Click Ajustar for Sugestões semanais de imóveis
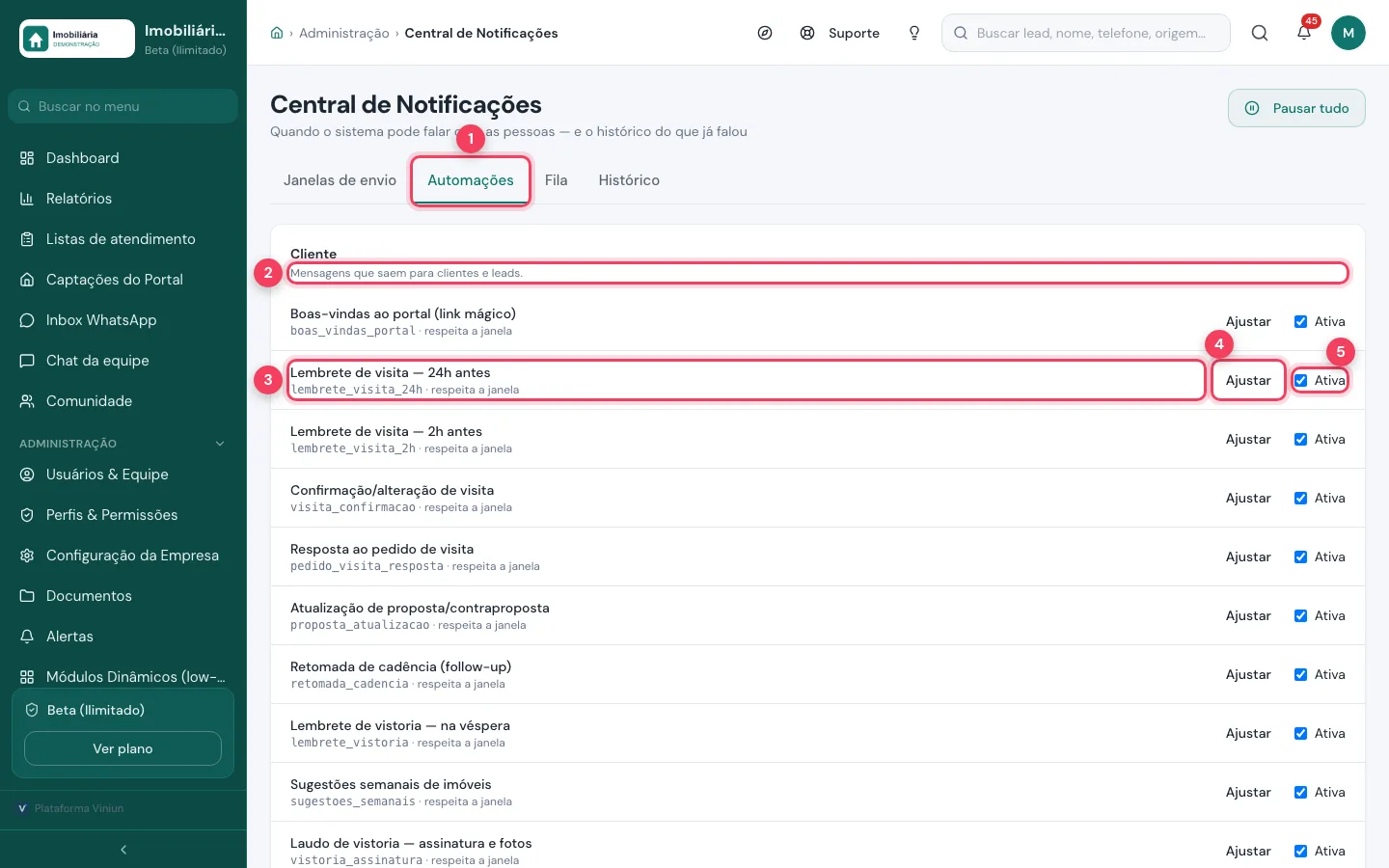 click(x=1248, y=793)
